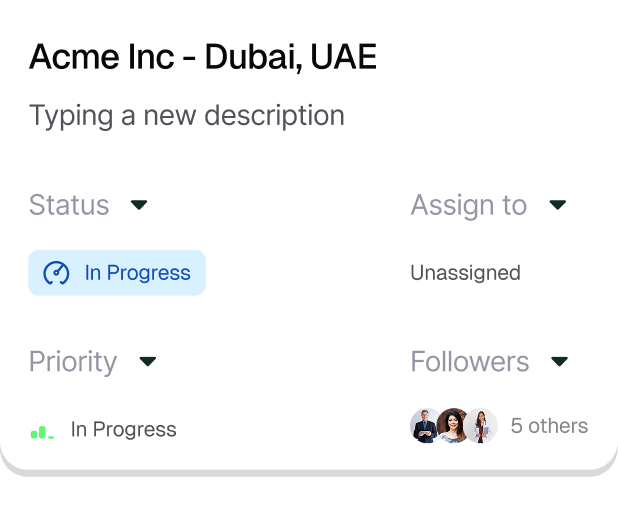This screenshot has width=618, height=512.
Task: Click the blue In Progress status badge
Action: [x=117, y=273]
